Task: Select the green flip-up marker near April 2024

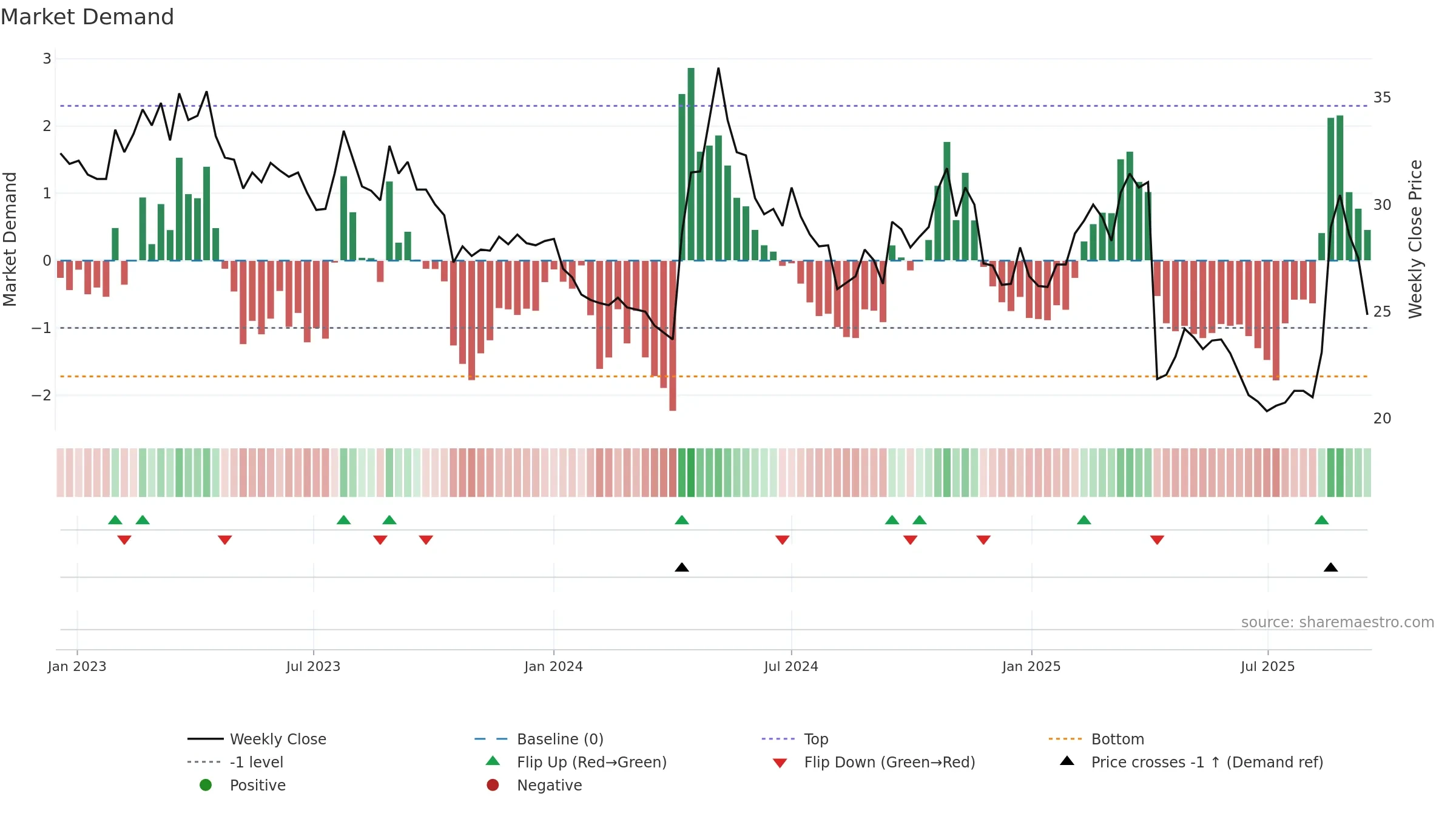Action: [682, 520]
